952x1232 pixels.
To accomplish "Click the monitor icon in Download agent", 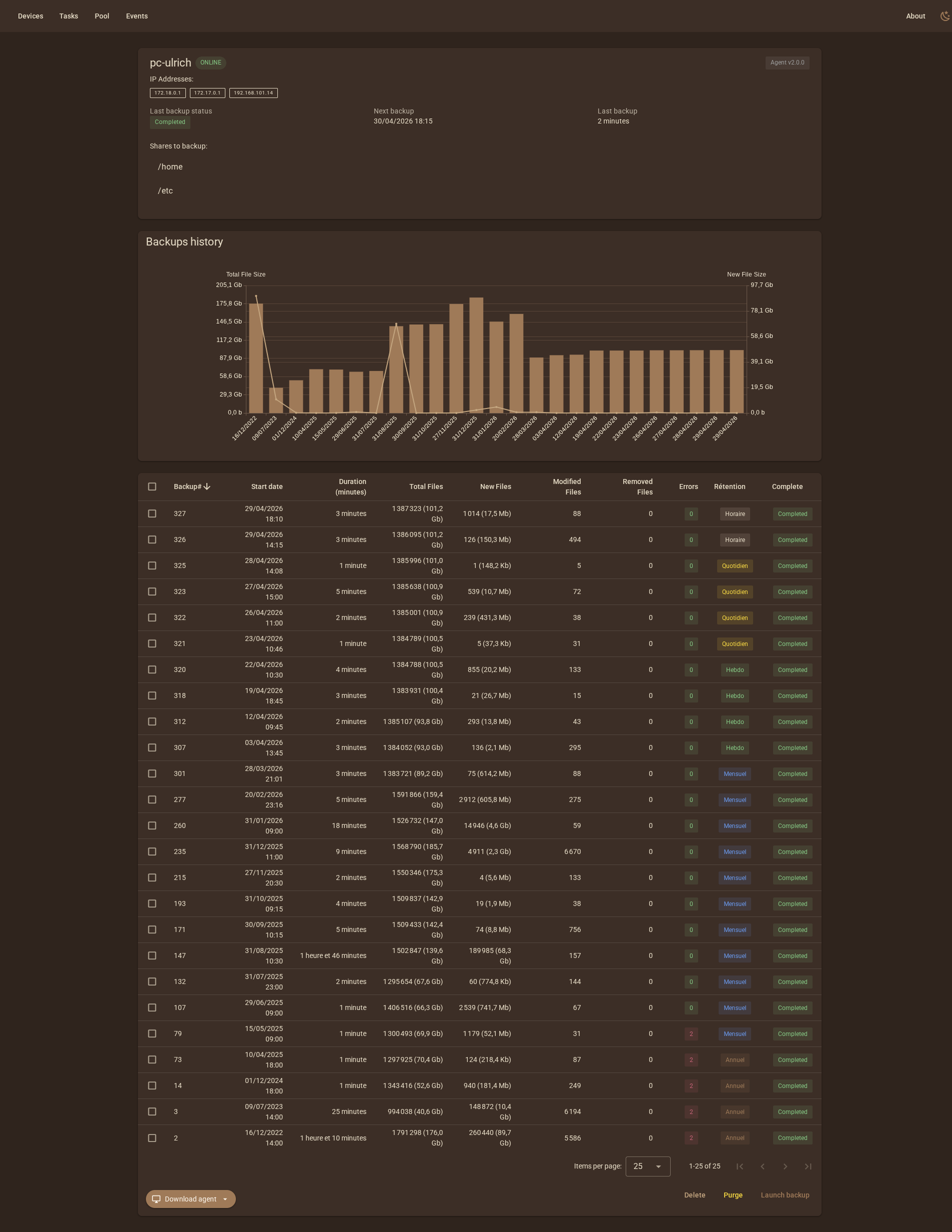I will (156, 1198).
